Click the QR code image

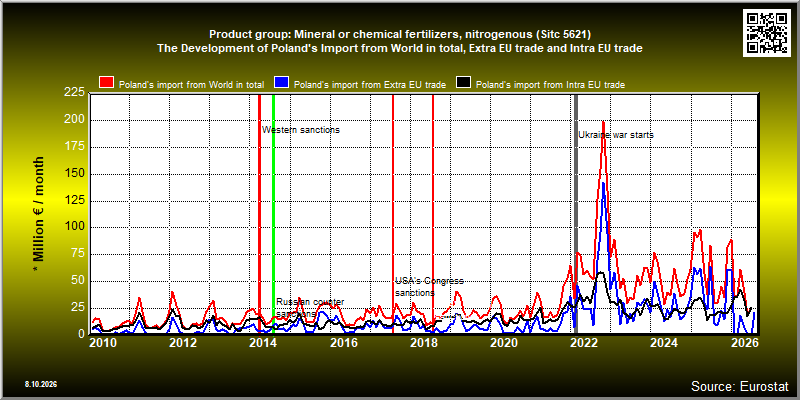(768, 32)
